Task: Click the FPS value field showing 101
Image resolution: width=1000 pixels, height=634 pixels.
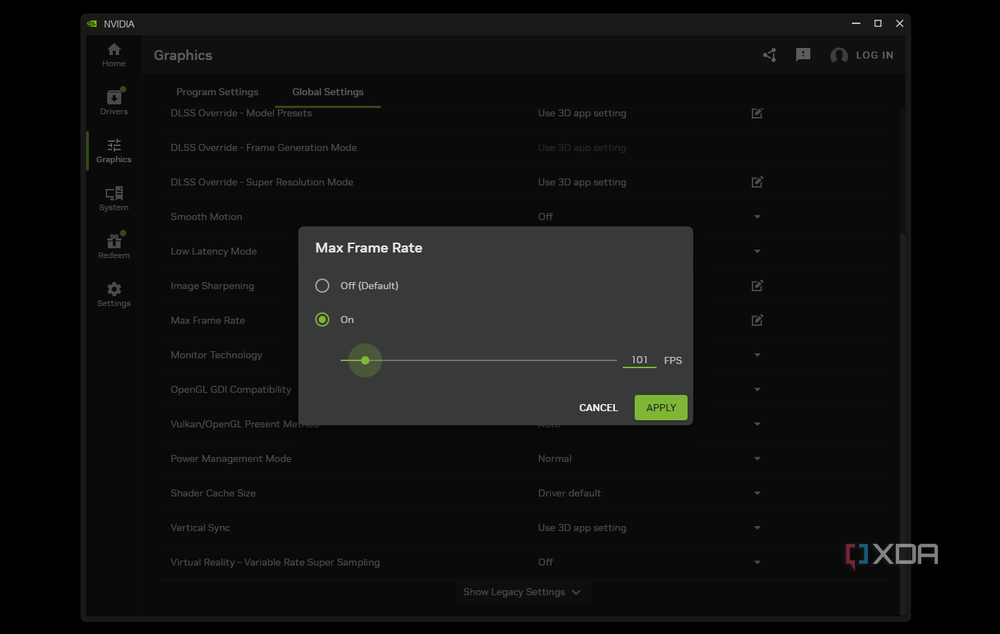Action: click(639, 360)
